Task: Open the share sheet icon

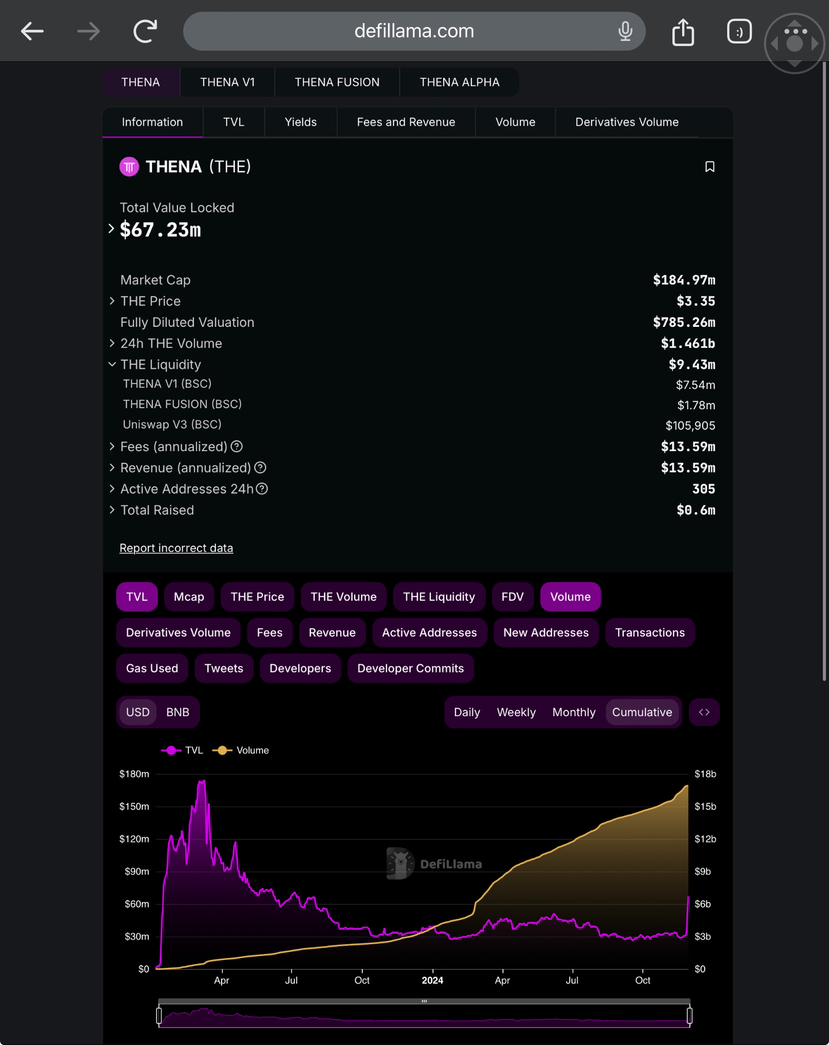Action: point(683,31)
